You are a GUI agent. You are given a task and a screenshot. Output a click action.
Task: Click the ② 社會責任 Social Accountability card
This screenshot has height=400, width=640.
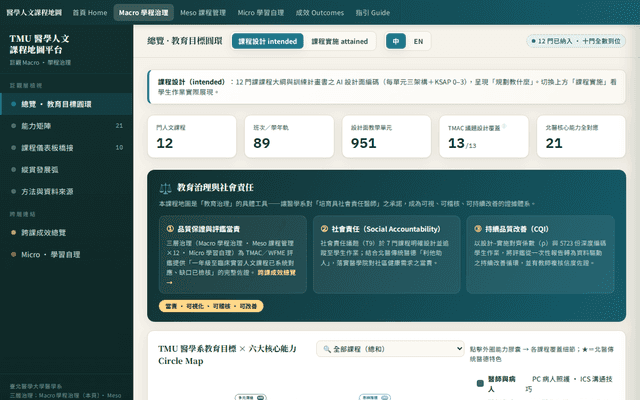click(x=387, y=254)
